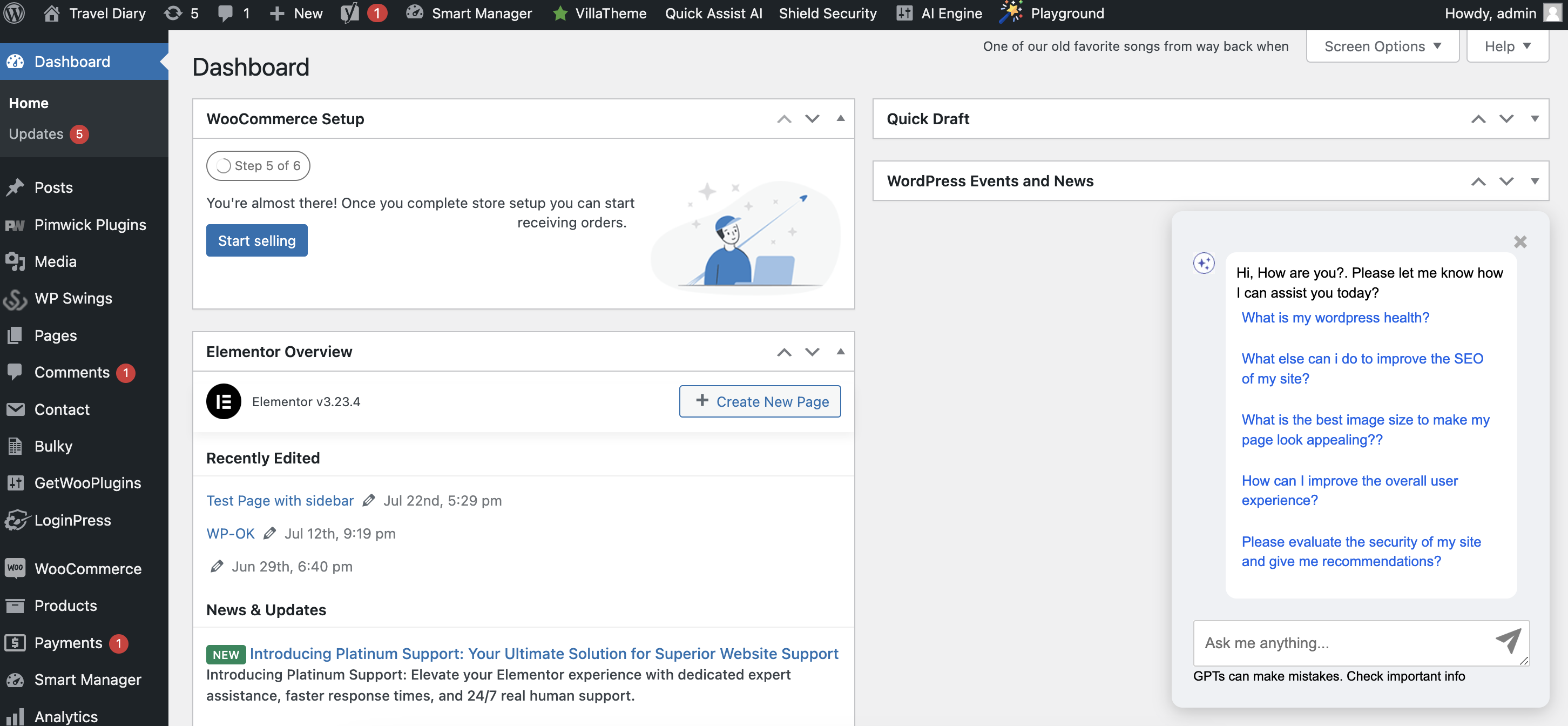
Task: Toggle the WooCommerce Setup panel collapse triangle
Action: [x=840, y=119]
